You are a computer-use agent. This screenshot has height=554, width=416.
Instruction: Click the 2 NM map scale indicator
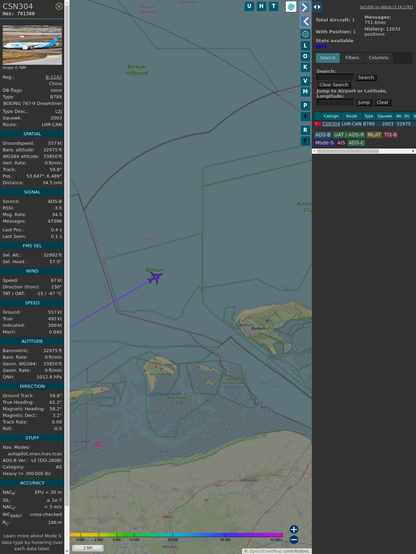88,548
